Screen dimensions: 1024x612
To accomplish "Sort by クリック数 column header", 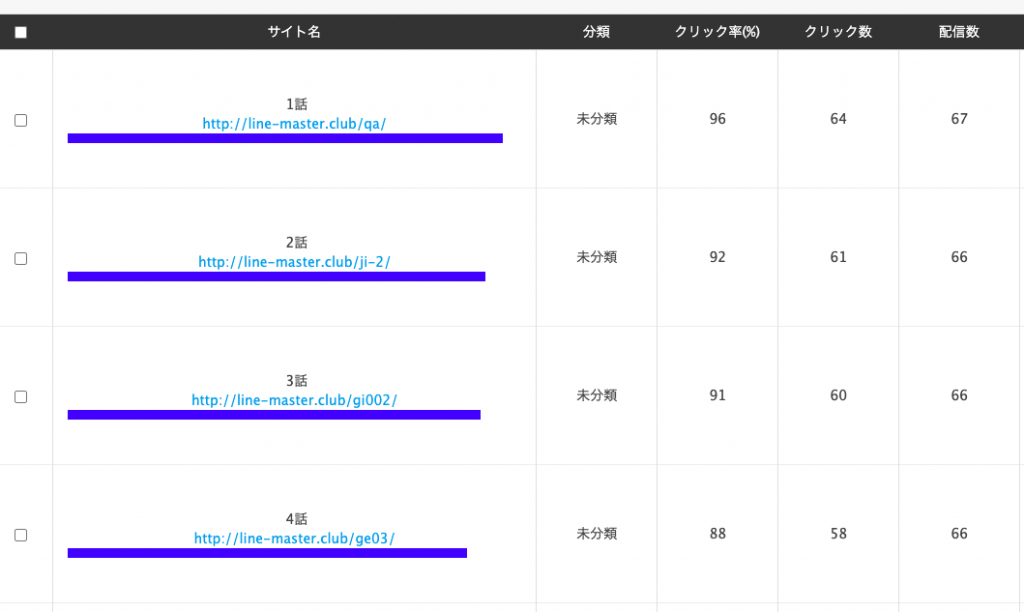I will click(838, 31).
